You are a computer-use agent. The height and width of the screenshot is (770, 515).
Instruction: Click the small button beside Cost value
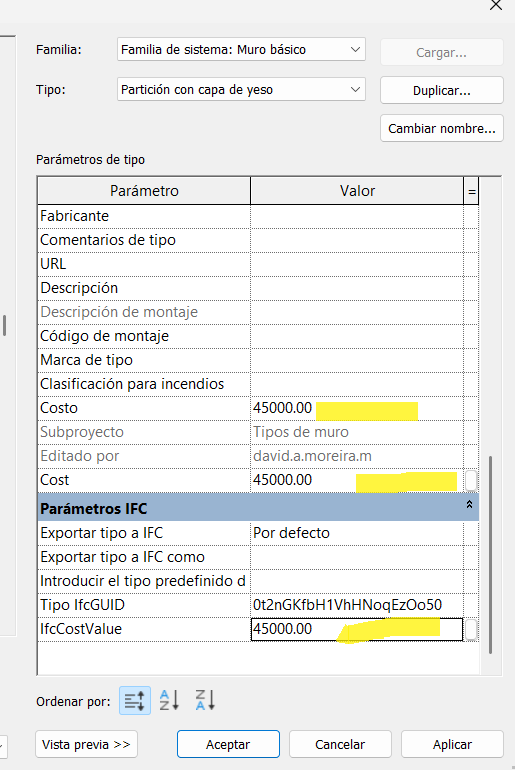[471, 480]
